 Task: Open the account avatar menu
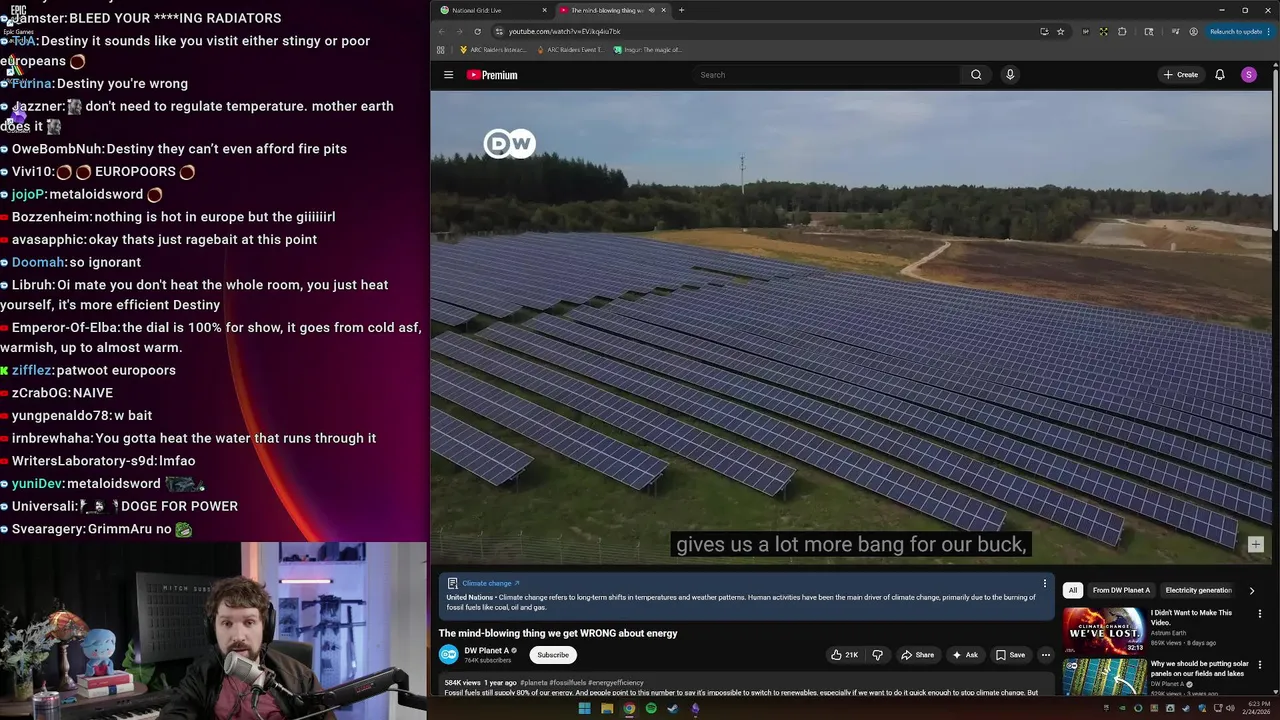pos(1249,75)
